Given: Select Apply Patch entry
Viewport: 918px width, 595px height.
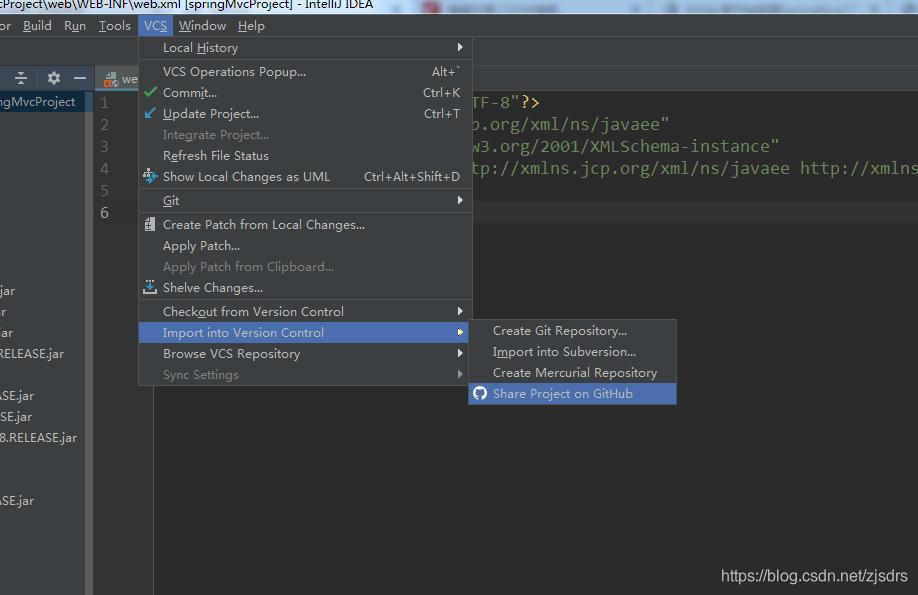Looking at the screenshot, I should (305, 246).
